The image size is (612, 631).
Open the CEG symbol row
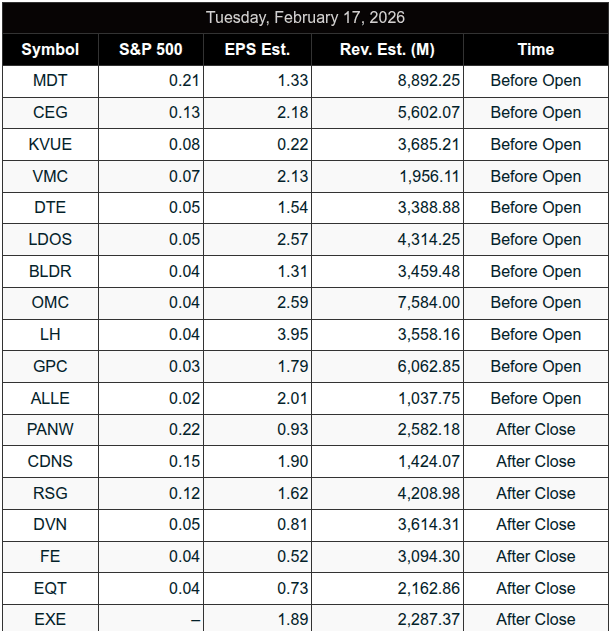click(x=50, y=113)
